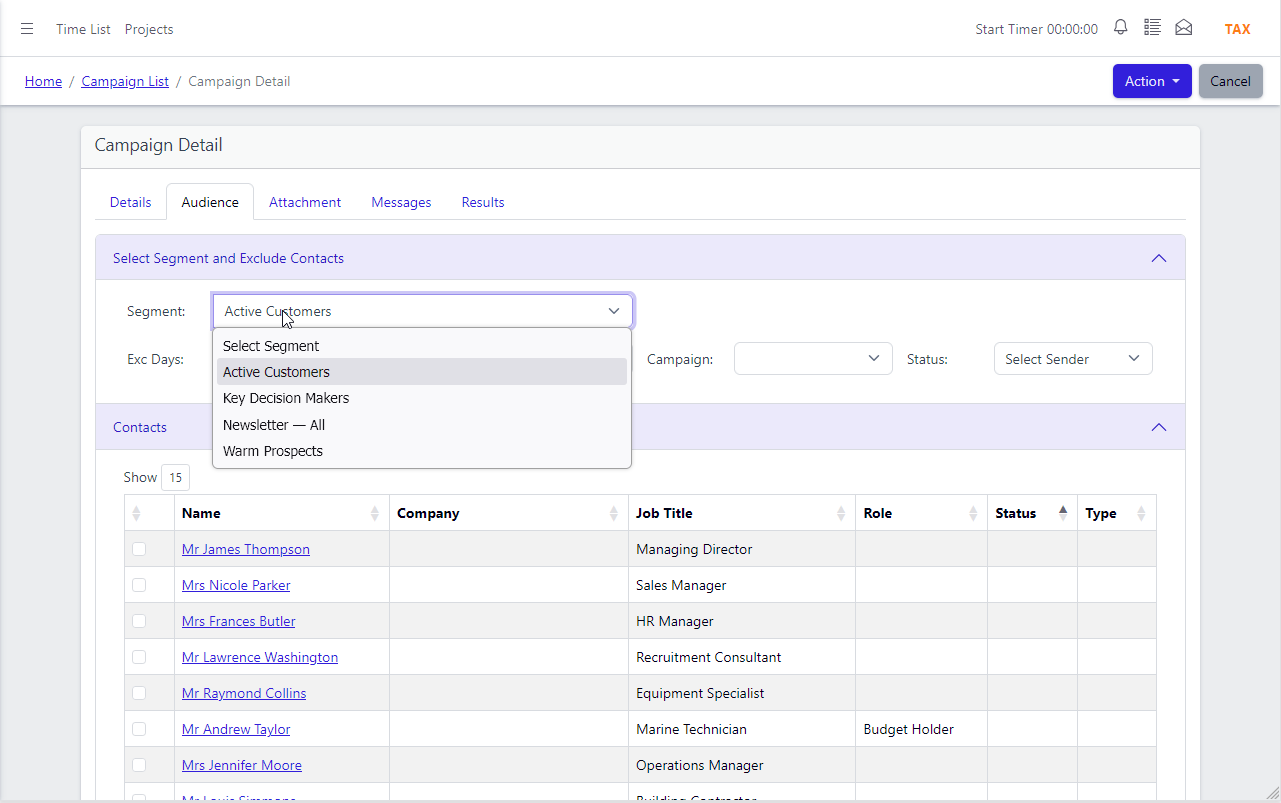Click the Recruitment Consultant job title cell

[742, 657]
